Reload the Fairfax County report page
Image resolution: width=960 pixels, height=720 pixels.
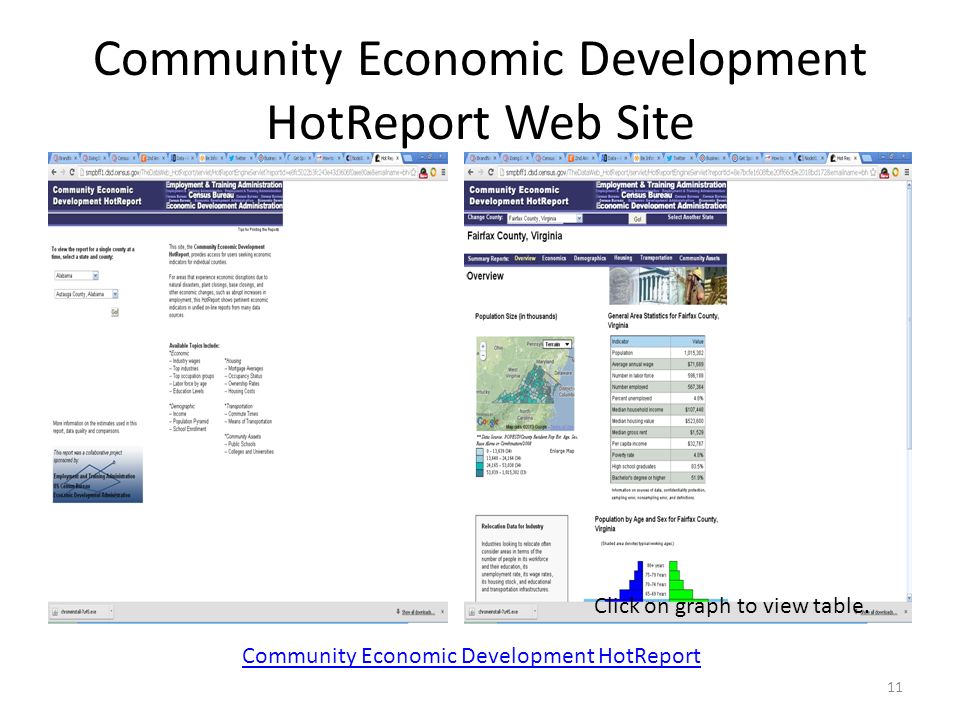(x=490, y=173)
